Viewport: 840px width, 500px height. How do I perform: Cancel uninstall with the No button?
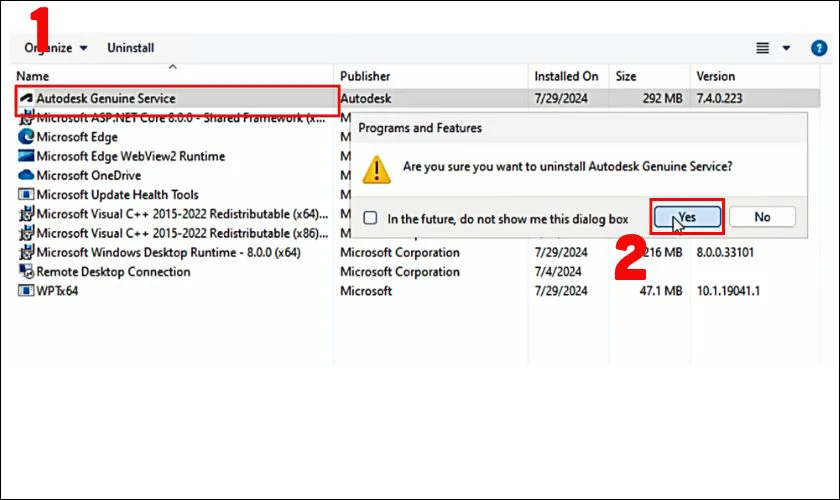[x=762, y=217]
